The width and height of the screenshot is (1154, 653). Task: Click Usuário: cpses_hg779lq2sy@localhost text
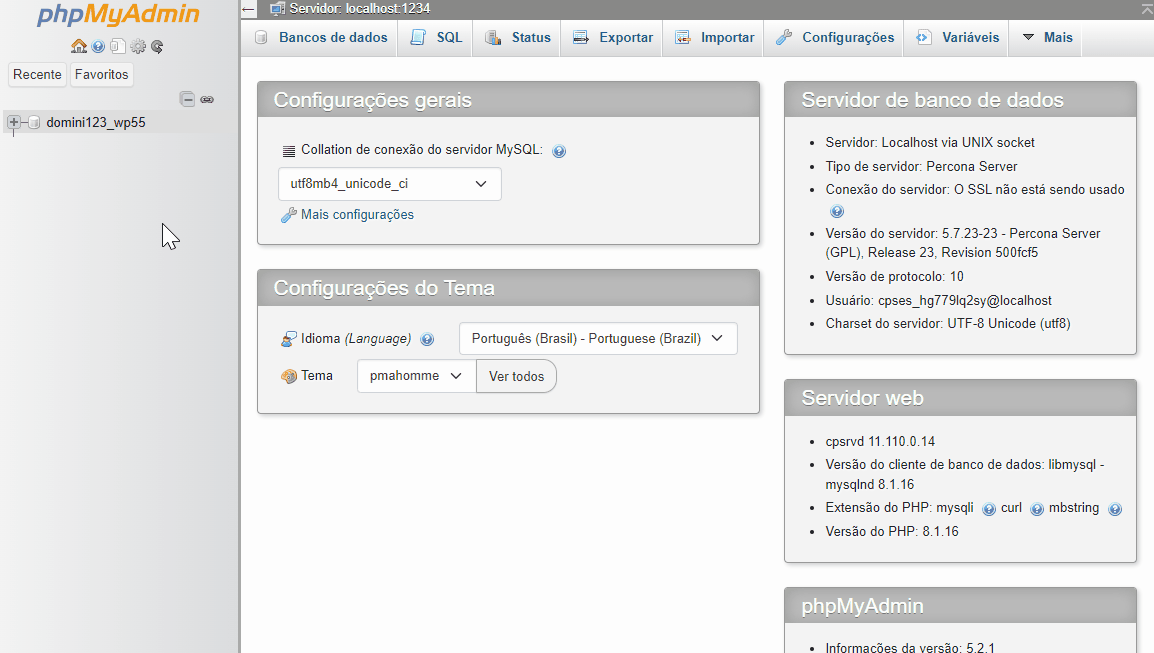pos(938,300)
